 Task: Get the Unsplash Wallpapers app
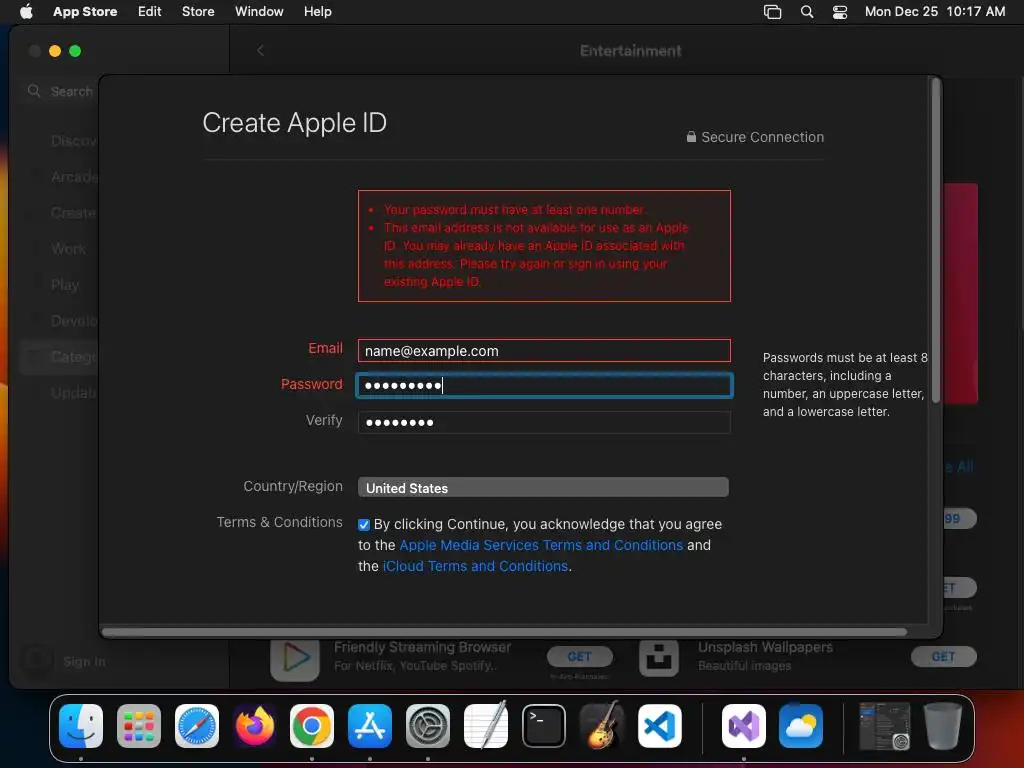pos(943,656)
